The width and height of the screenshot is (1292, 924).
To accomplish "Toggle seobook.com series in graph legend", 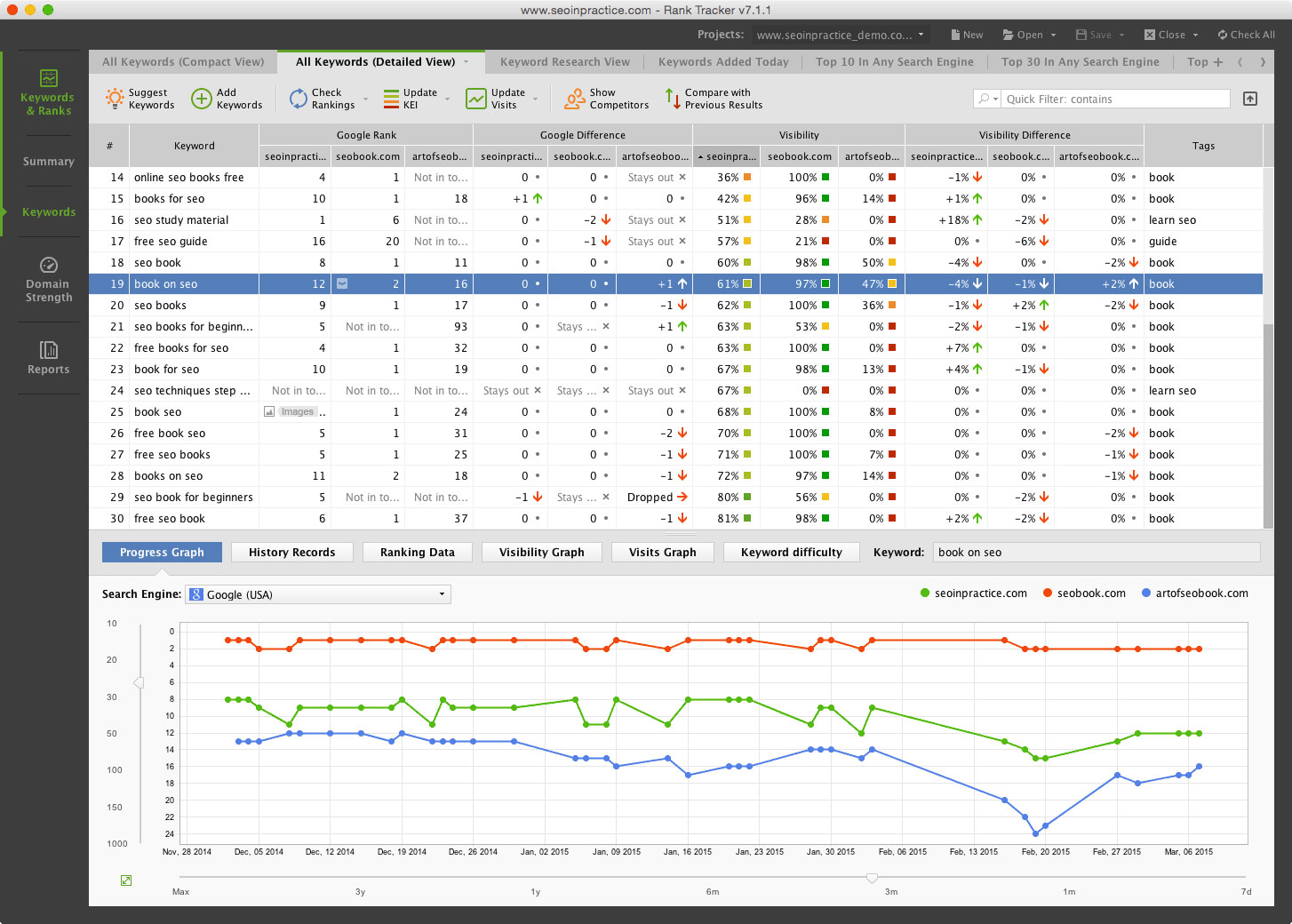I will [1084, 593].
